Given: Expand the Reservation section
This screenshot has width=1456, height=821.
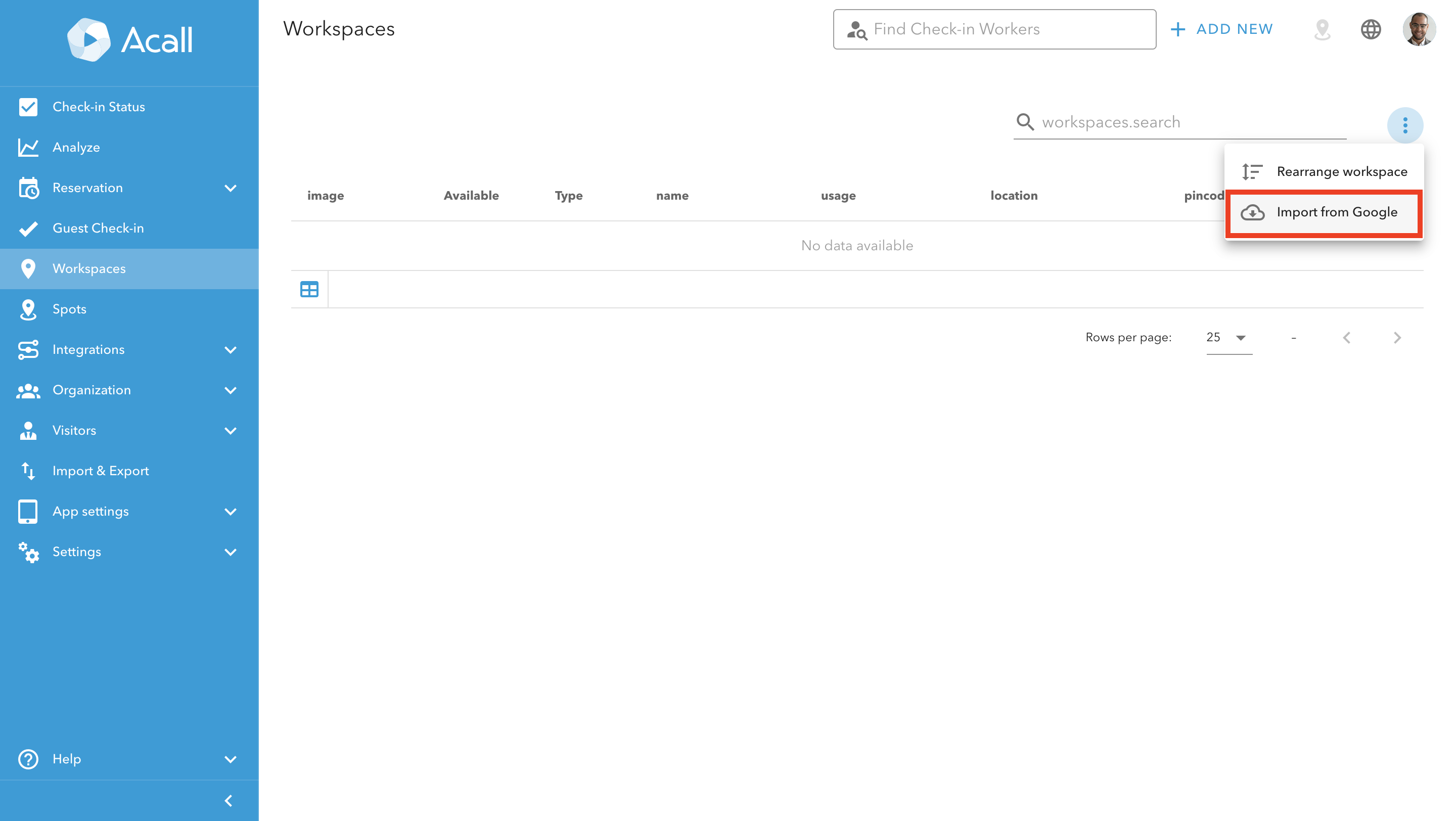Looking at the screenshot, I should pyautogui.click(x=231, y=188).
